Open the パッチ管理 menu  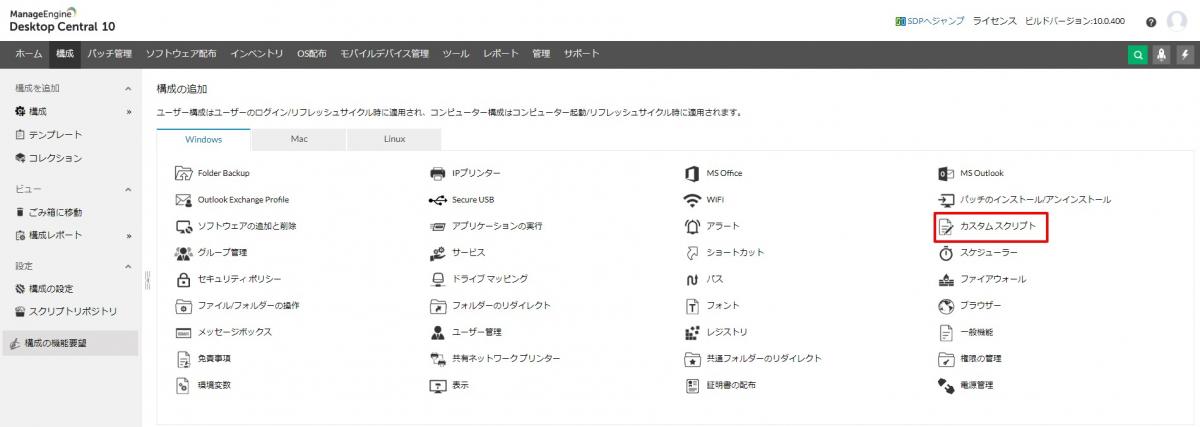coord(109,54)
